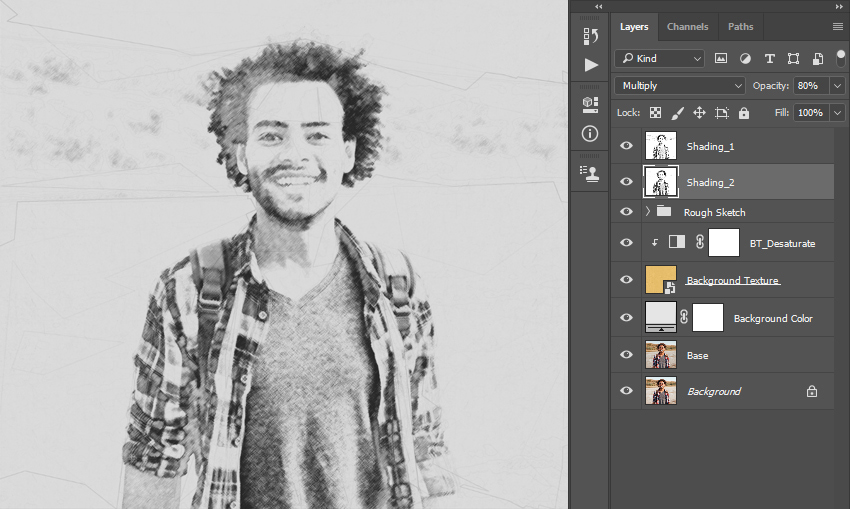This screenshot has width=850, height=509.
Task: Lock transparent pixels checkerboard icon
Action: pos(655,113)
